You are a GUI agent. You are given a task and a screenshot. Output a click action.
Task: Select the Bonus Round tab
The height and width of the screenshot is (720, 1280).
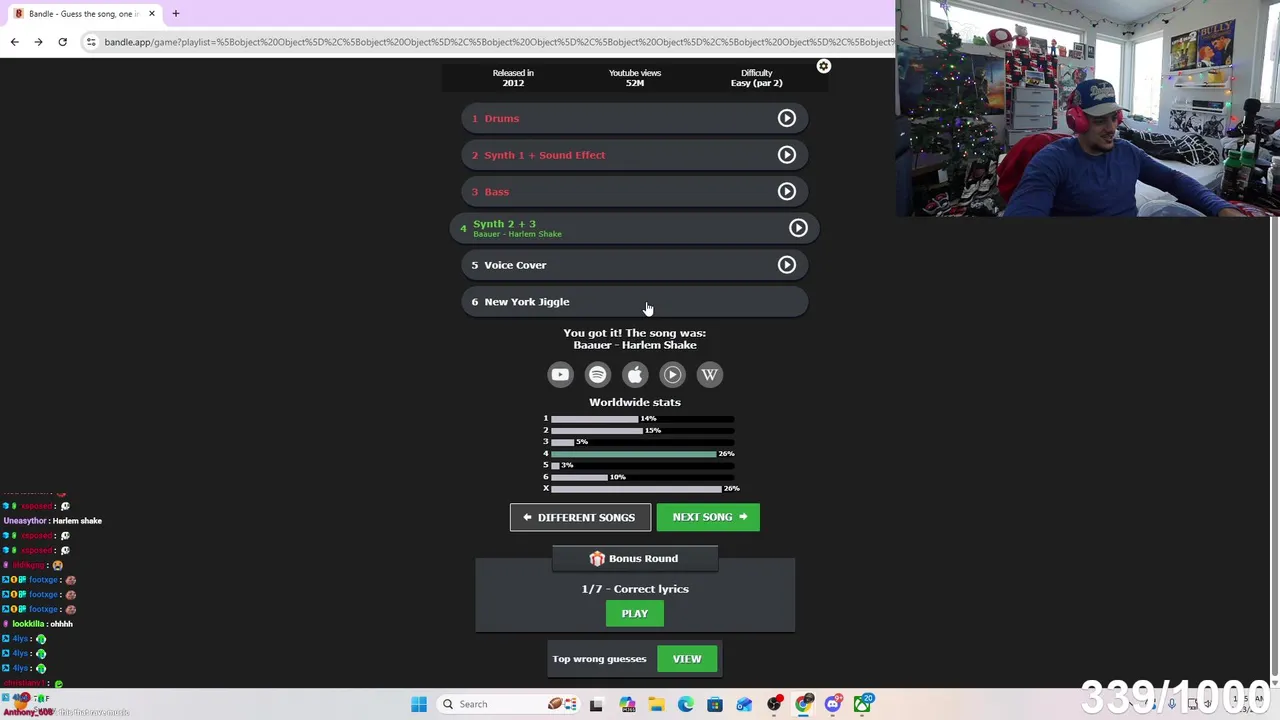635,558
